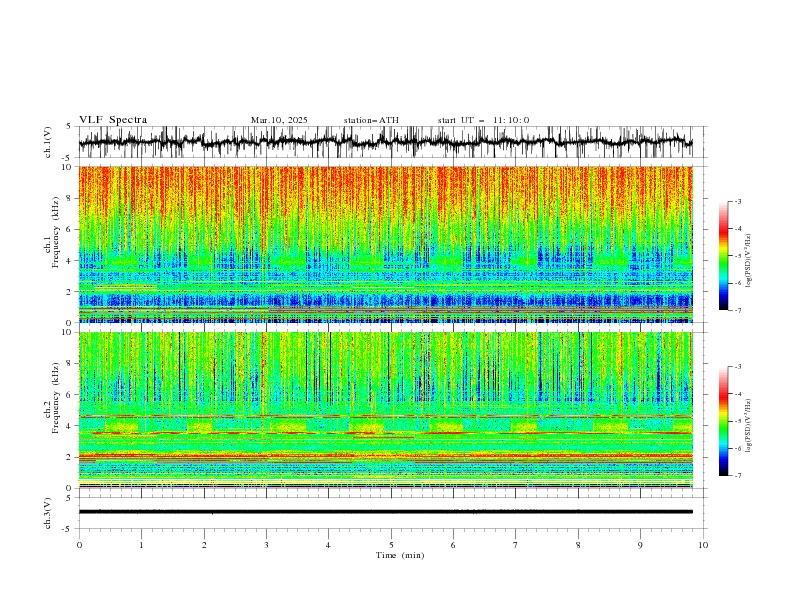Click the ch.2 colorbar log(PSD) label

coord(749,426)
